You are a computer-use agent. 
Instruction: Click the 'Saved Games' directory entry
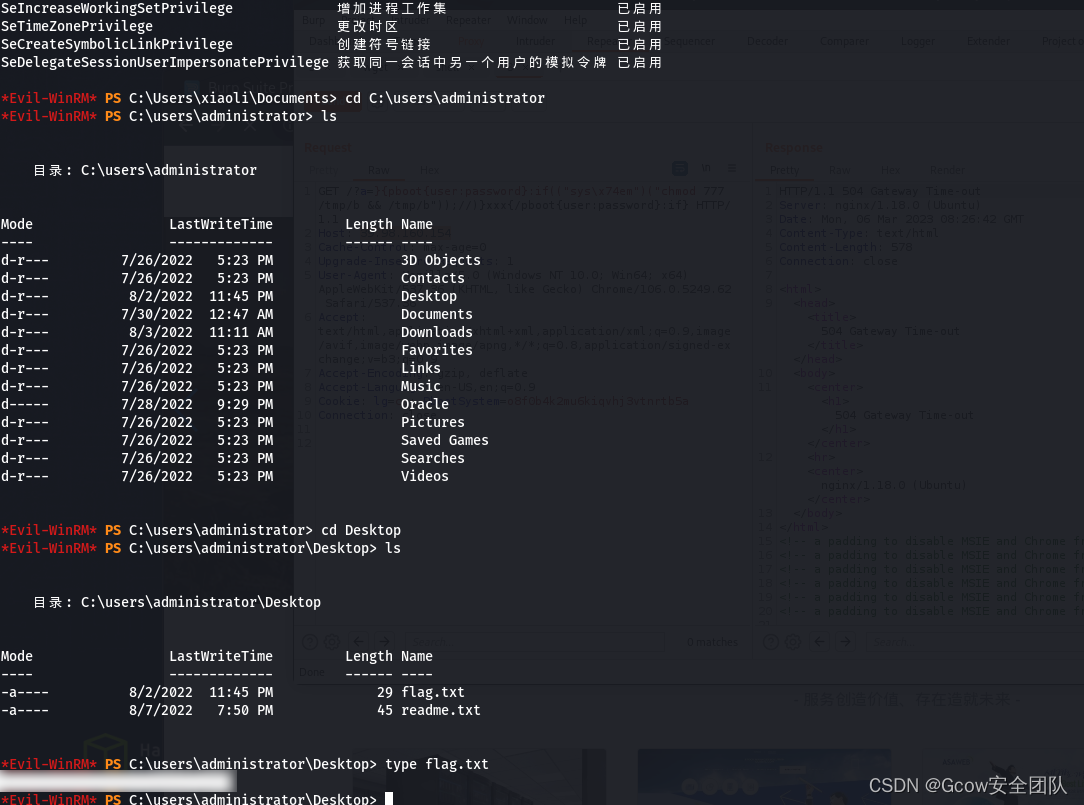445,440
